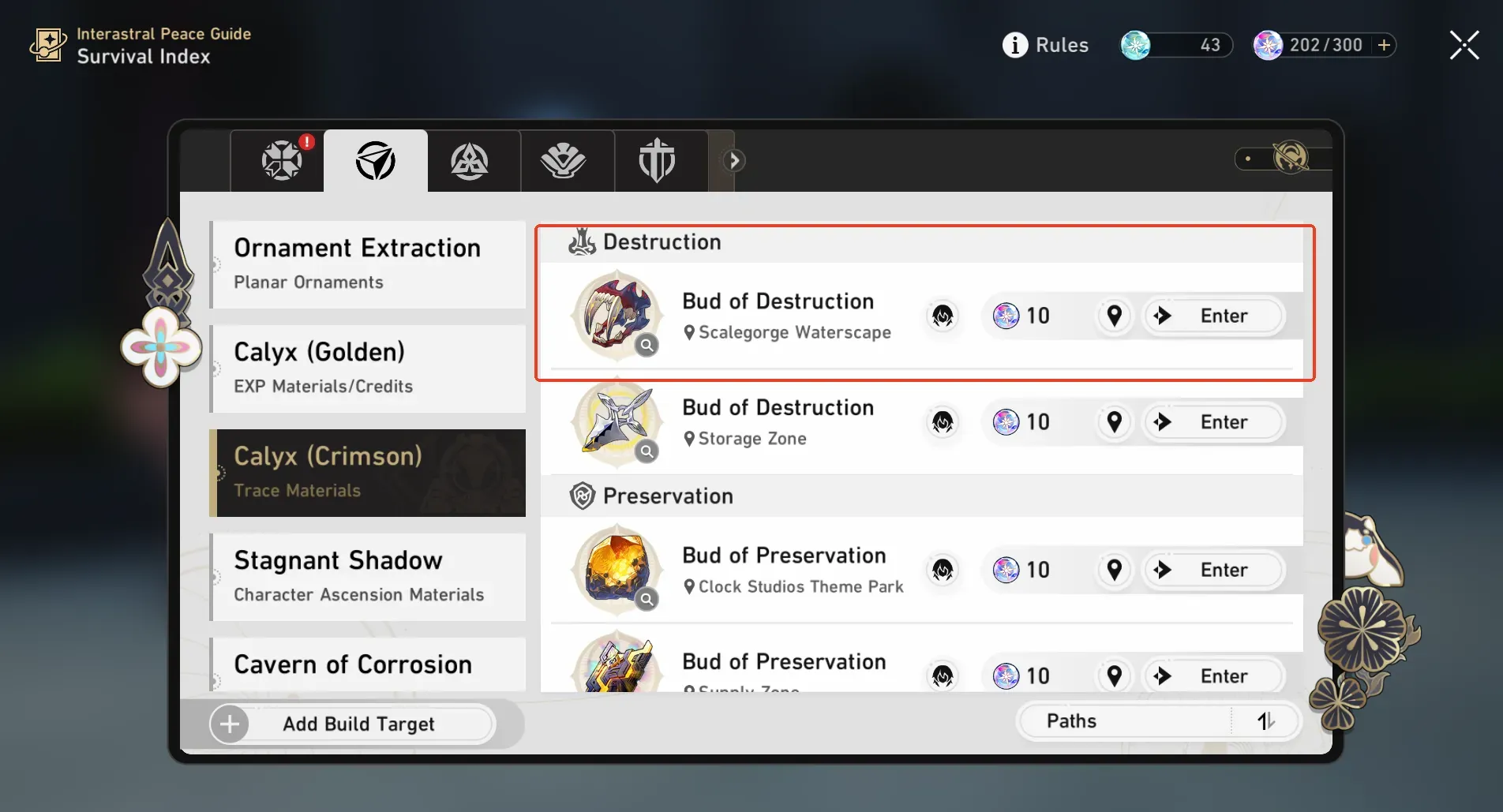Open Stagnant Shadow category
Screen dimensions: 1503x812
(369, 576)
